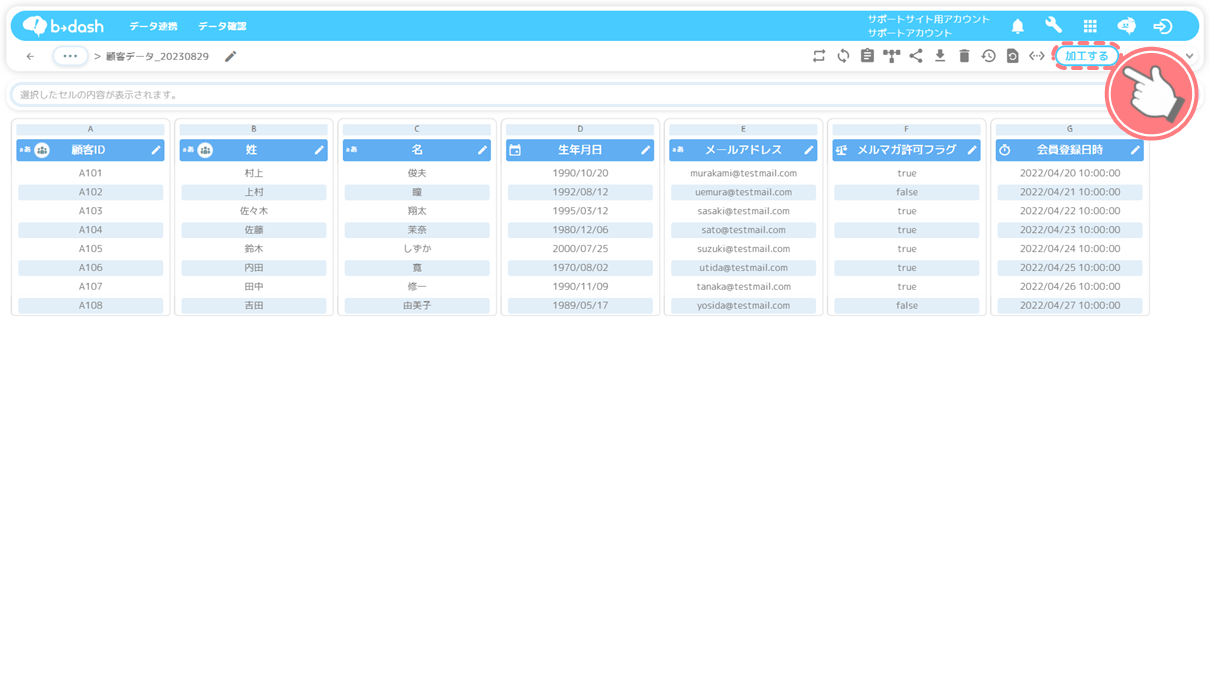Edit the 名 column pencil
Viewport: 1210px width, 680px height.
point(482,150)
